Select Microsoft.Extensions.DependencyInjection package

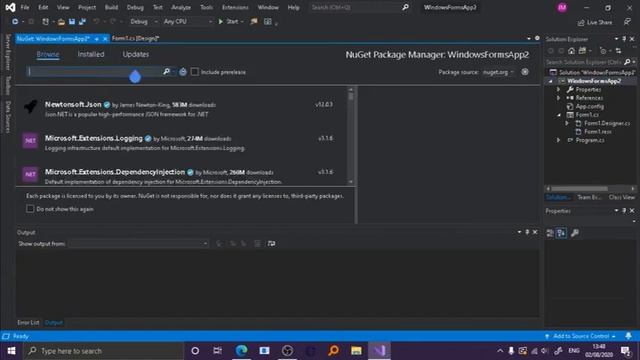point(115,172)
